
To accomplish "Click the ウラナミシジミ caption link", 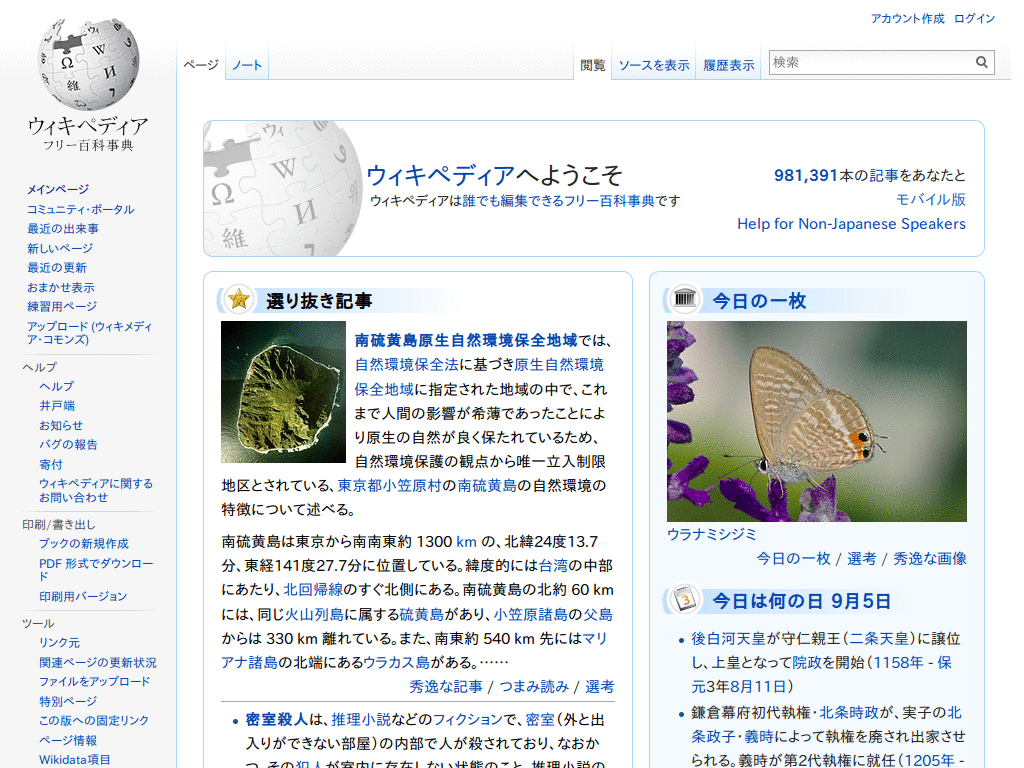I will pos(711,534).
